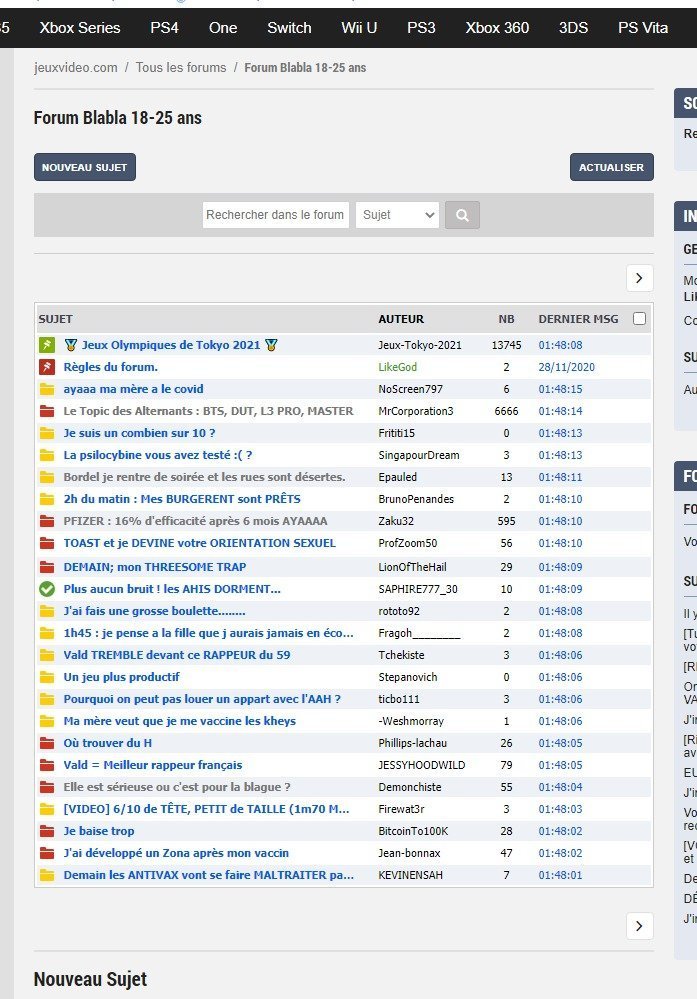Click the NOUVEAU SUJET button
The width and height of the screenshot is (697, 999).
pyautogui.click(x=85, y=167)
